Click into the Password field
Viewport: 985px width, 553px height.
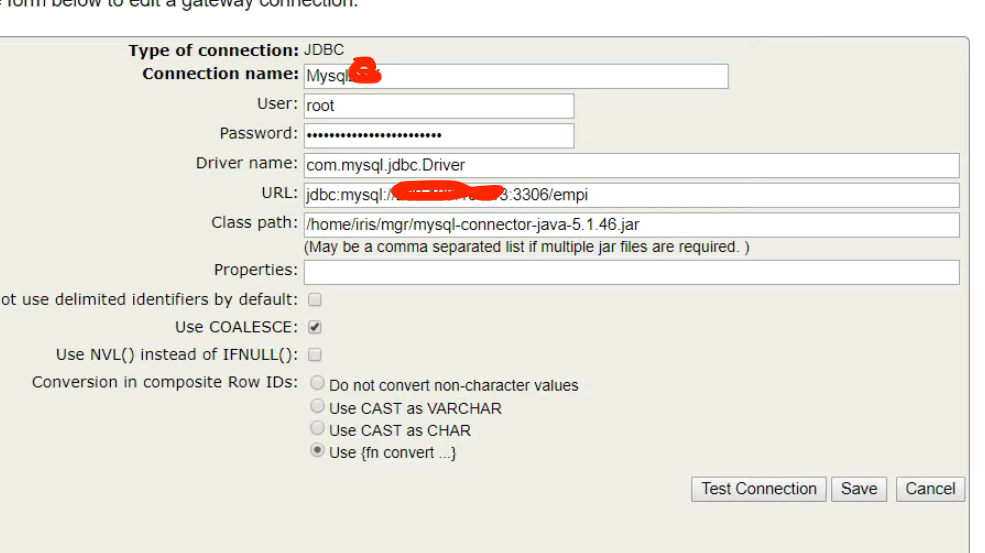pyautogui.click(x=438, y=135)
